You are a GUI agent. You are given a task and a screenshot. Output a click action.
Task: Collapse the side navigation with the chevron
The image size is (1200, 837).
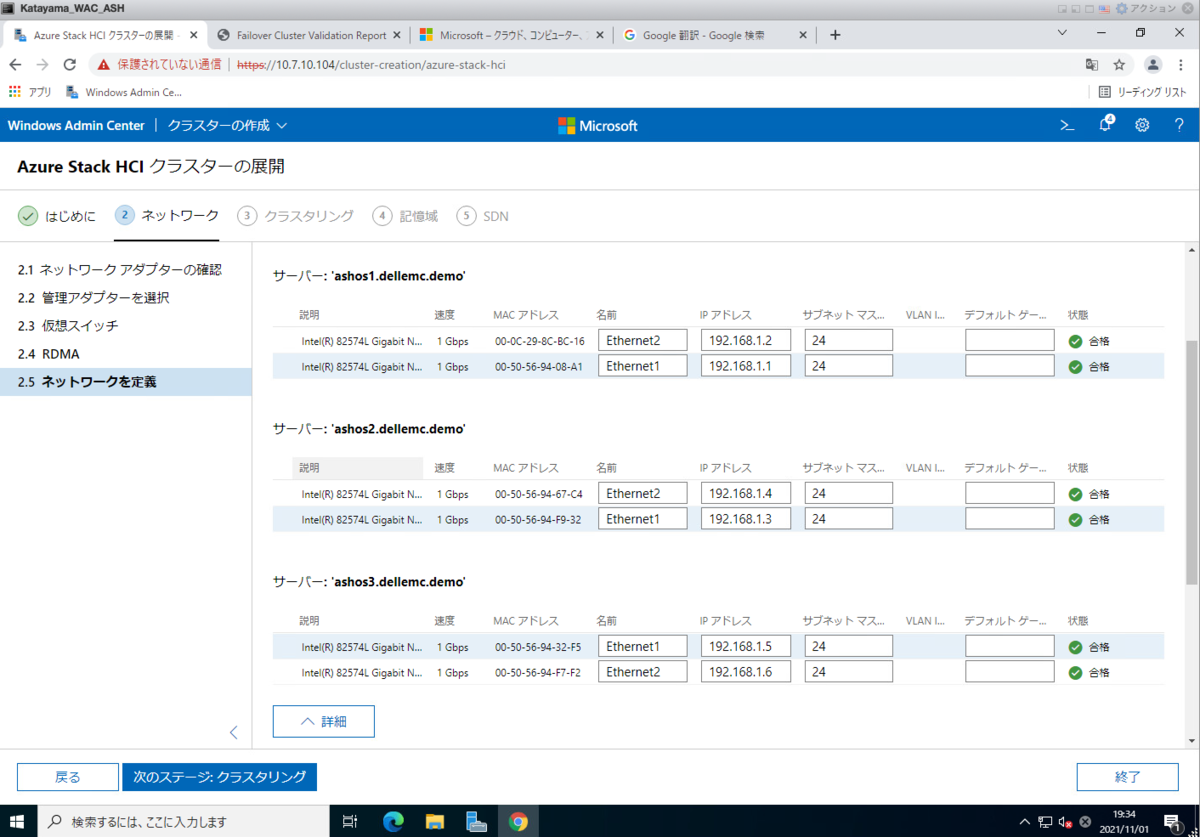tap(233, 732)
